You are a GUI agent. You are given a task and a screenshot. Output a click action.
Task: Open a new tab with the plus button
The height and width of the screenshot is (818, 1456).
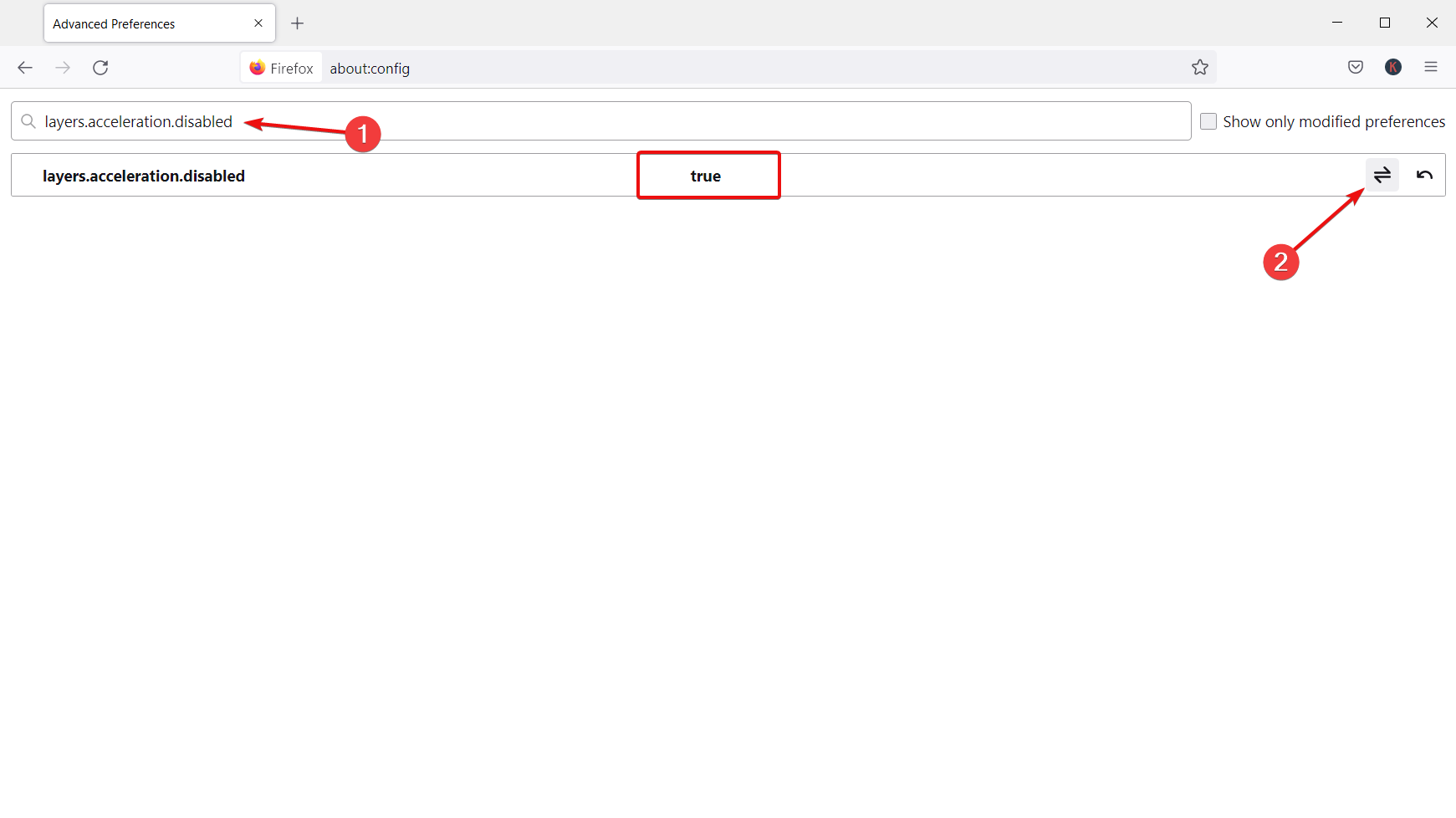tap(297, 23)
